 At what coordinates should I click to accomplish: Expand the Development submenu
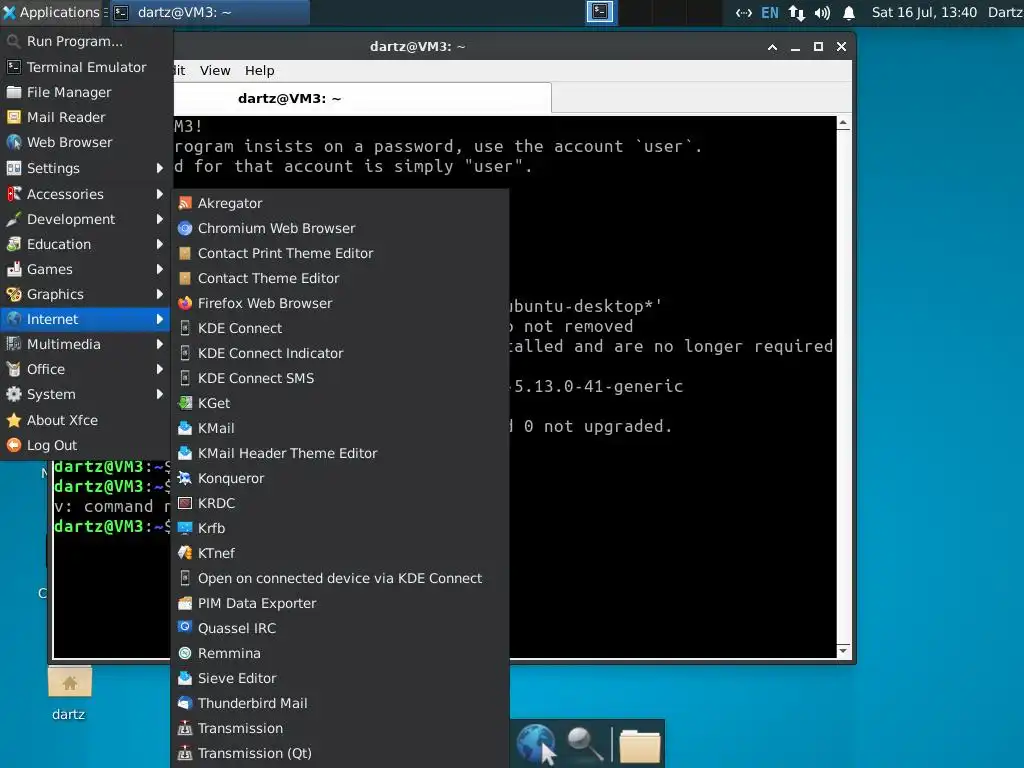click(85, 219)
